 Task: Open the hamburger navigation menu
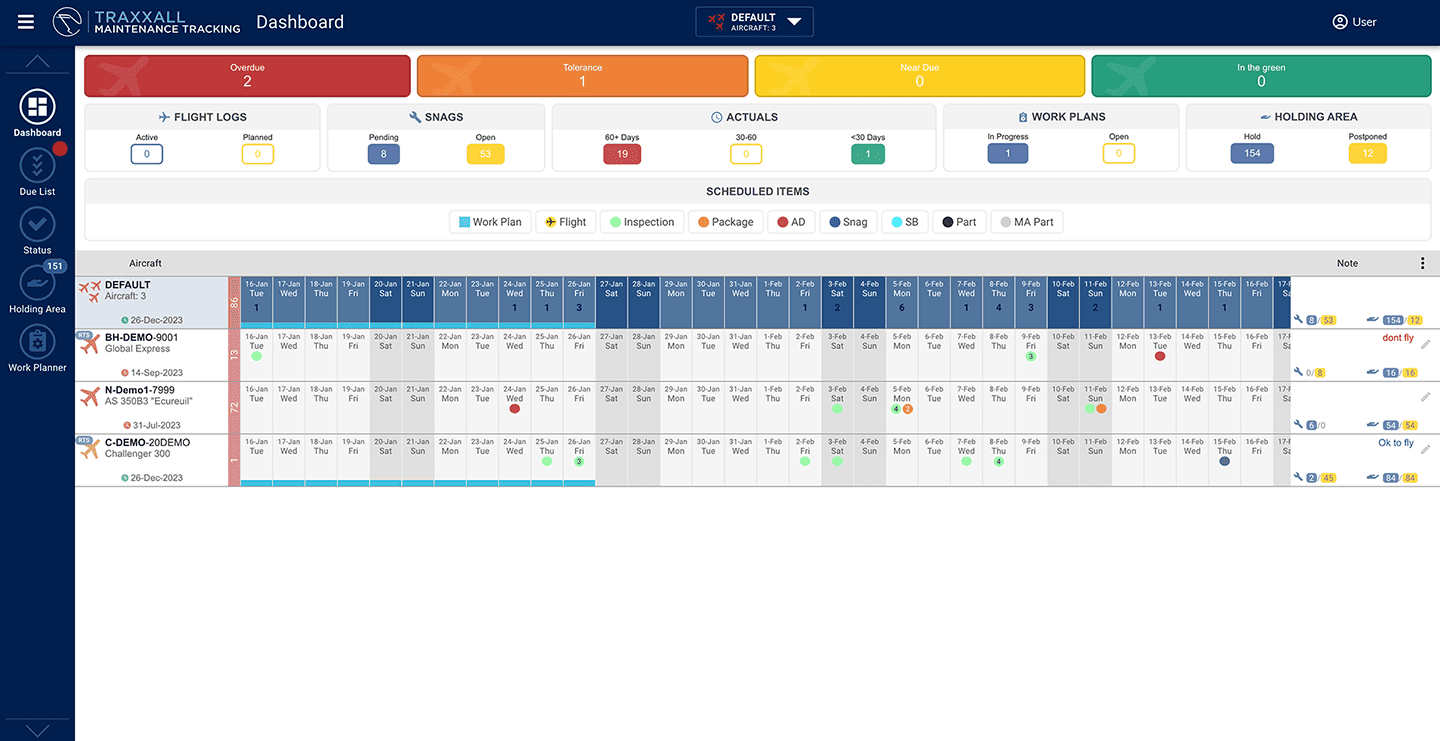[x=25, y=21]
